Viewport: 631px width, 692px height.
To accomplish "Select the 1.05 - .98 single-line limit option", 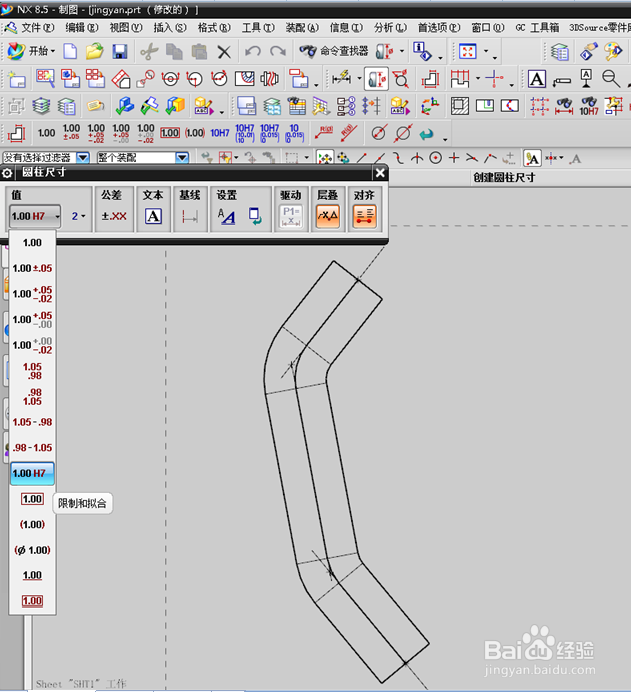I will (32, 422).
